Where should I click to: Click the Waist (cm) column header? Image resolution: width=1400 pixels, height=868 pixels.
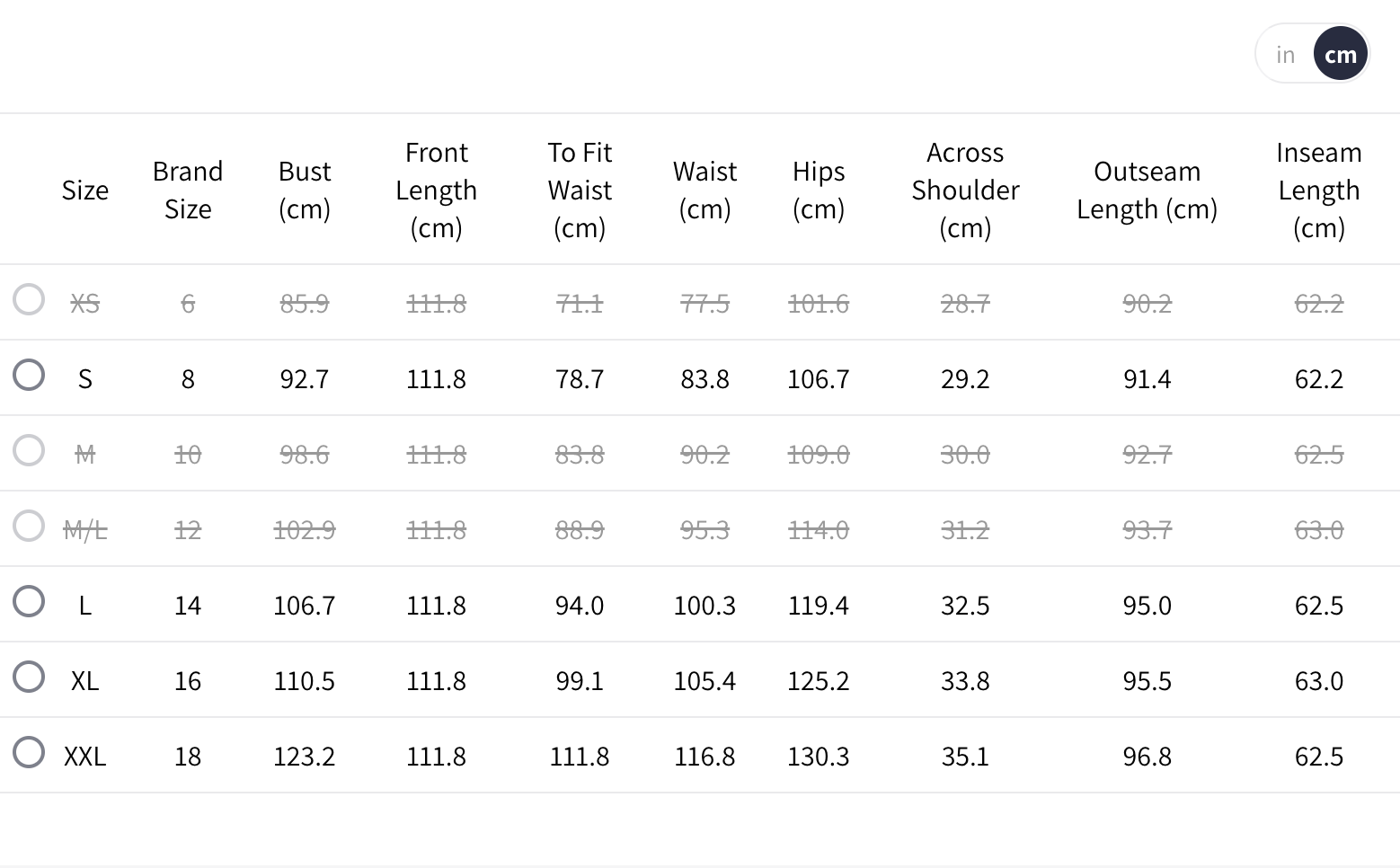pos(704,190)
